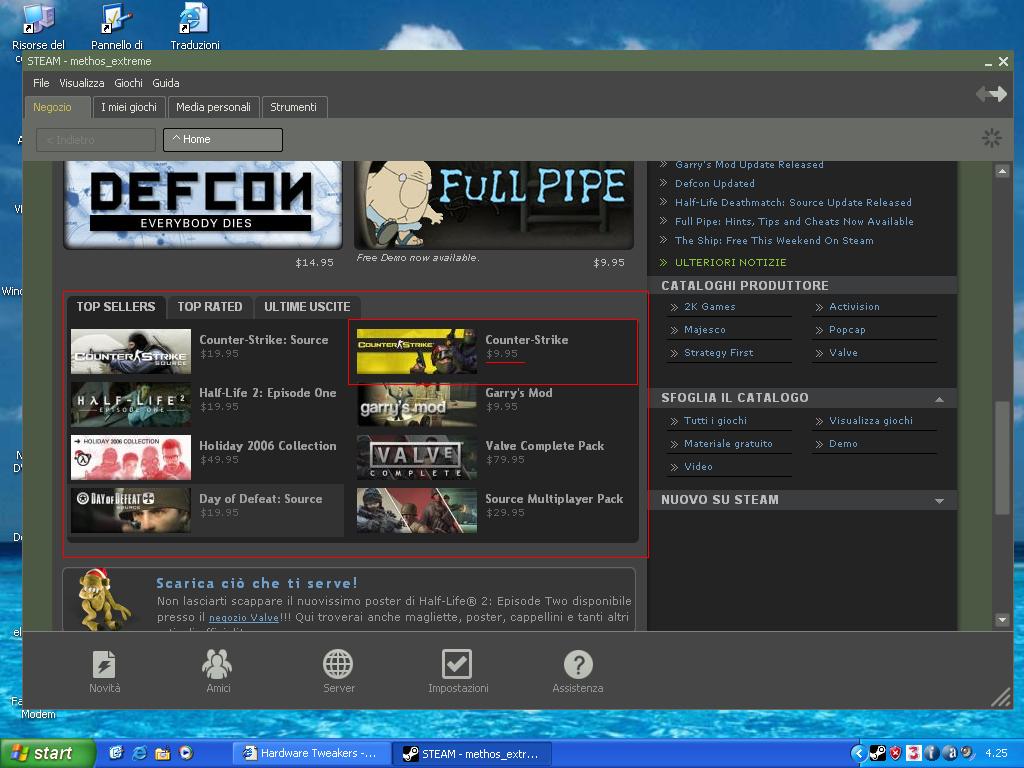Open the File menu
The image size is (1024, 768).
point(41,83)
